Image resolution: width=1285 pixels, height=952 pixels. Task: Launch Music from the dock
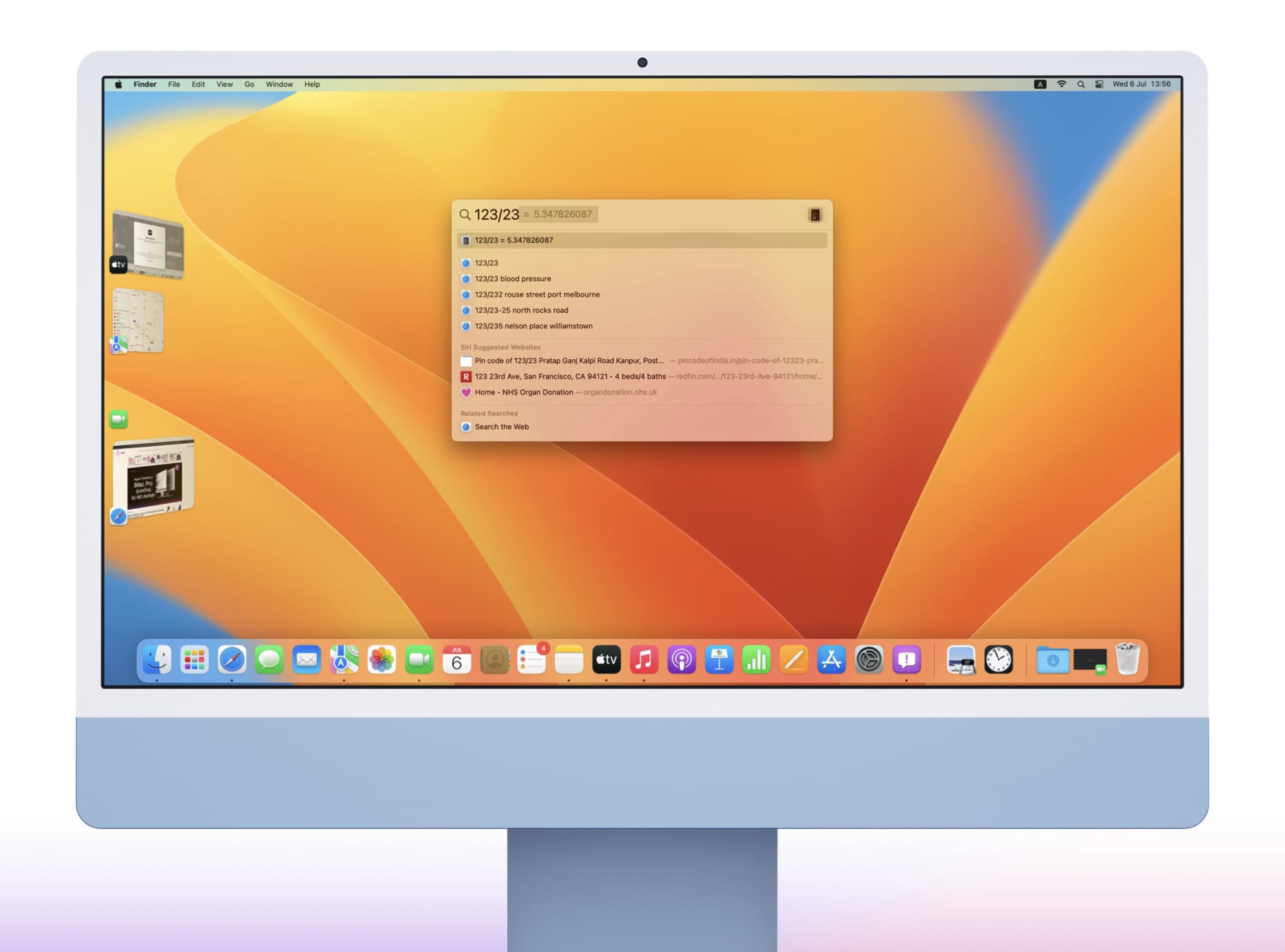click(644, 660)
